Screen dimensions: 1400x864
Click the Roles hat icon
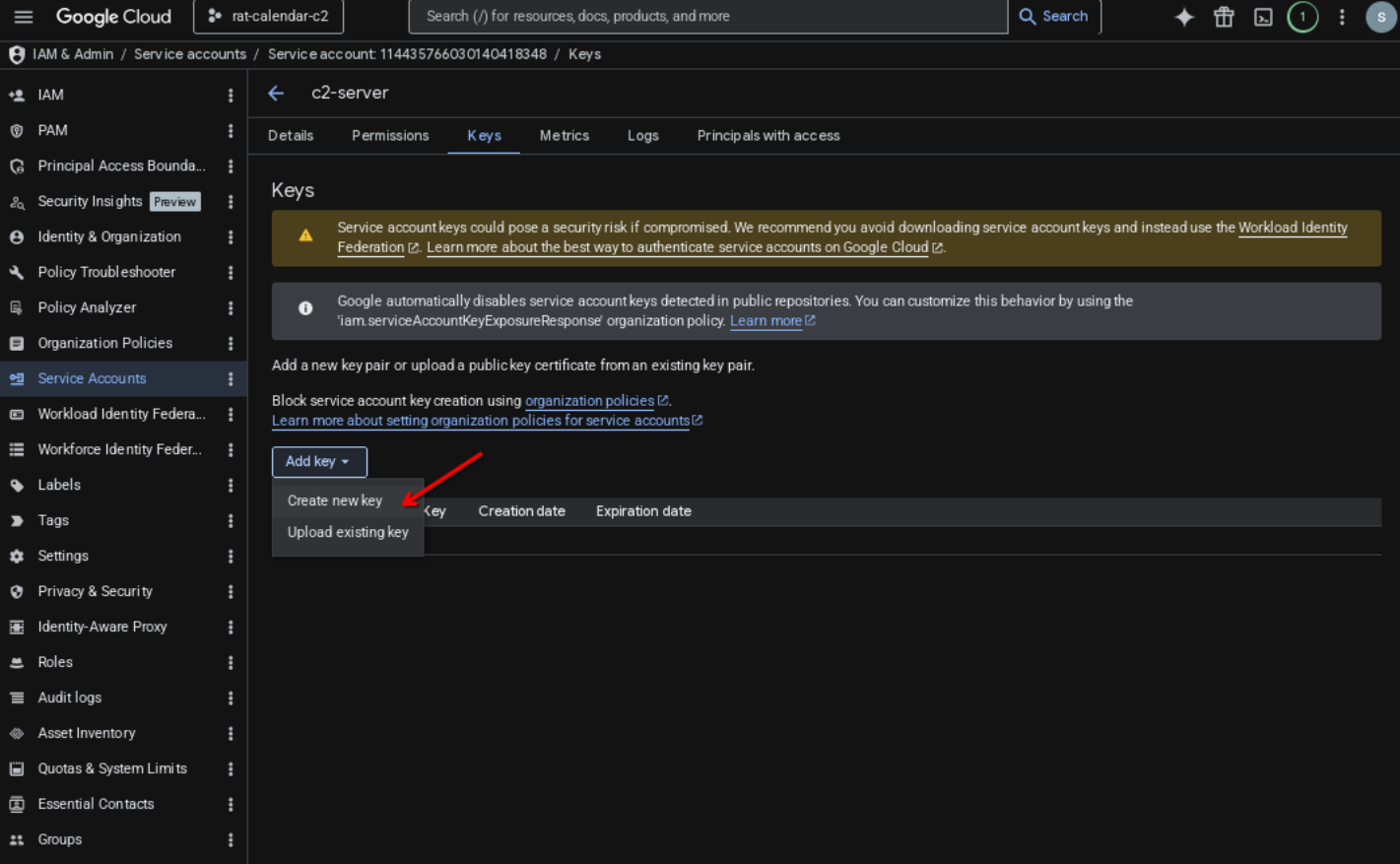tap(17, 663)
